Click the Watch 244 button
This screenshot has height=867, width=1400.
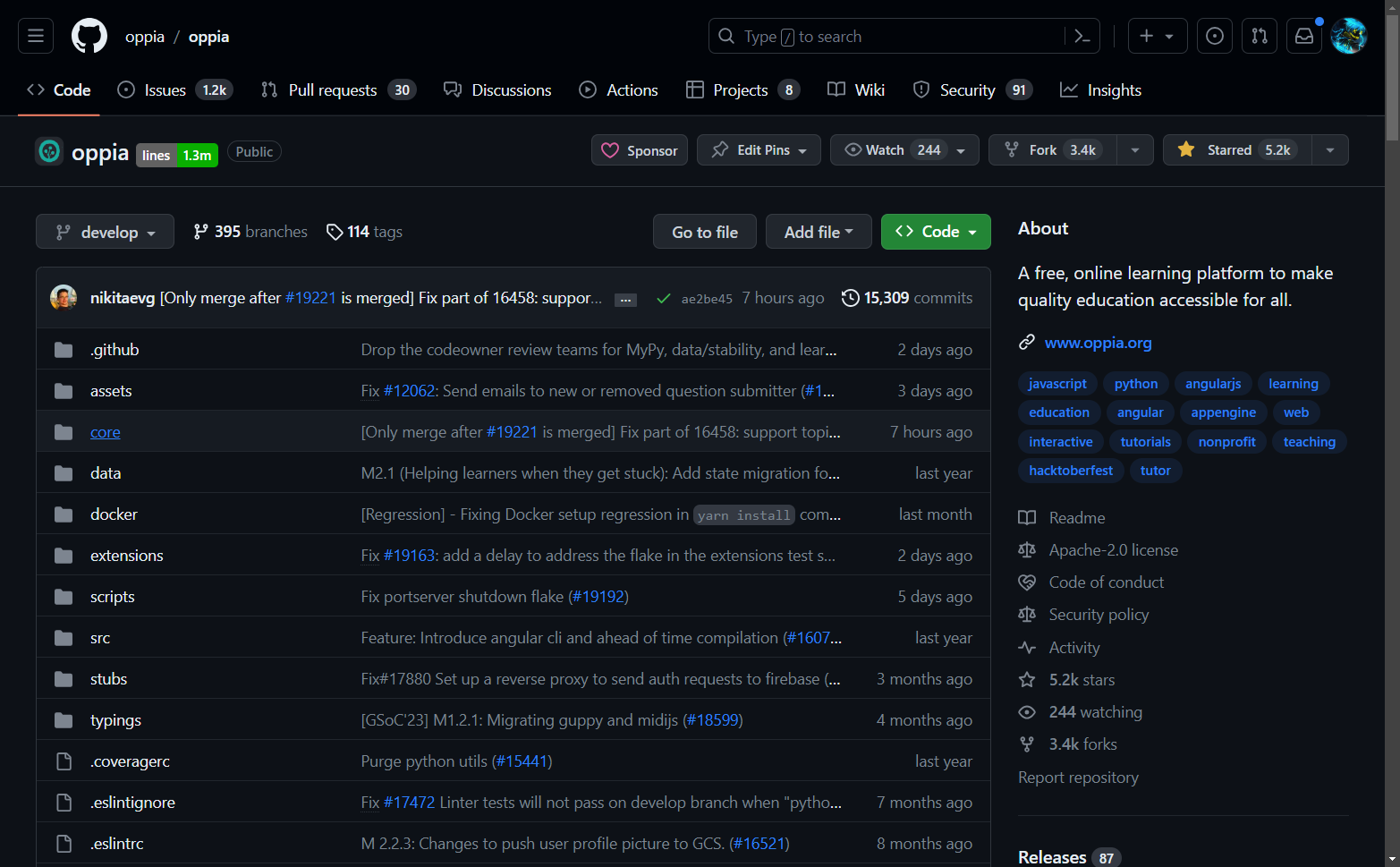pos(904,149)
